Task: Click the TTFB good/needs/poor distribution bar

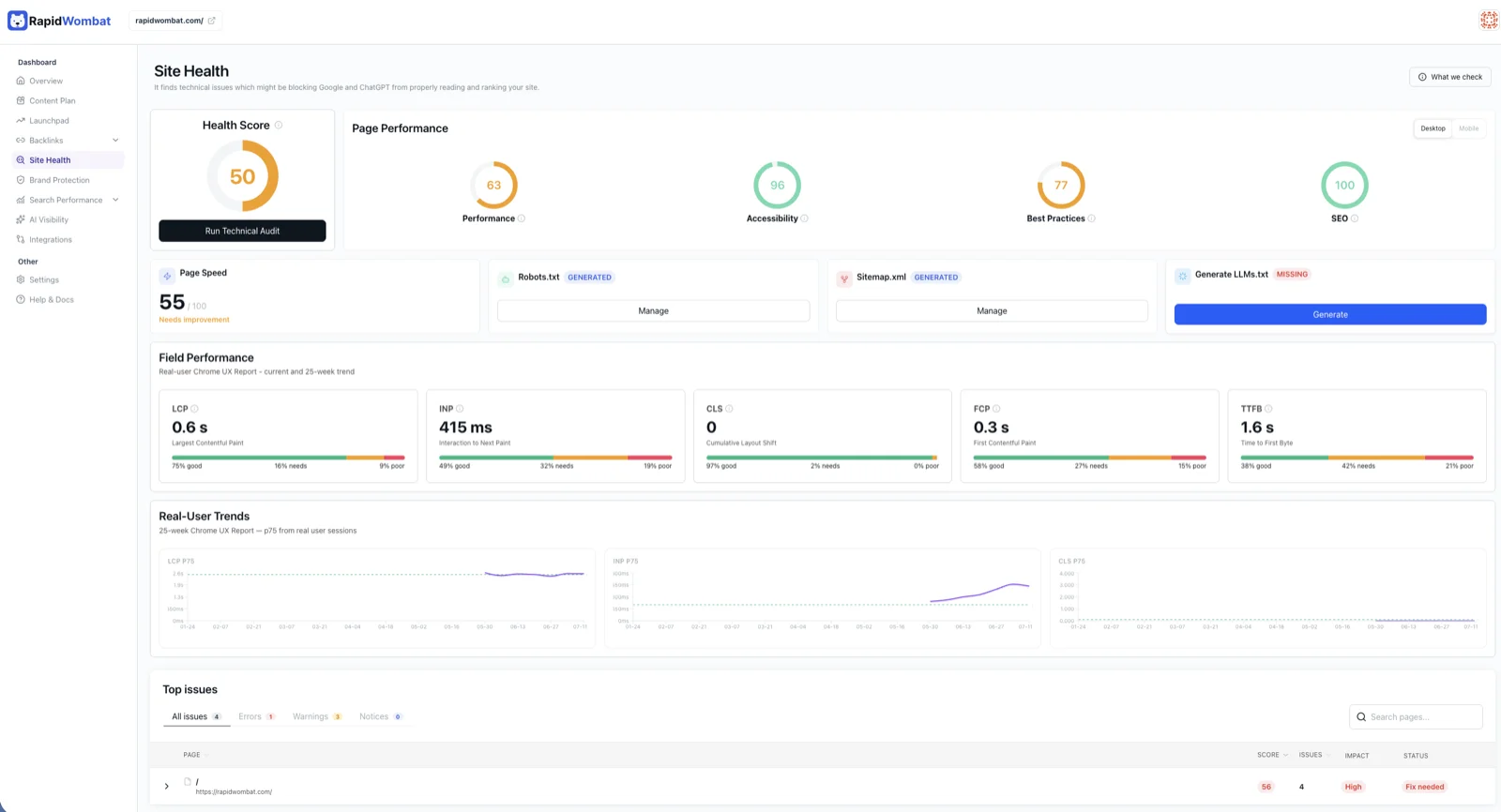Action: (x=1357, y=458)
